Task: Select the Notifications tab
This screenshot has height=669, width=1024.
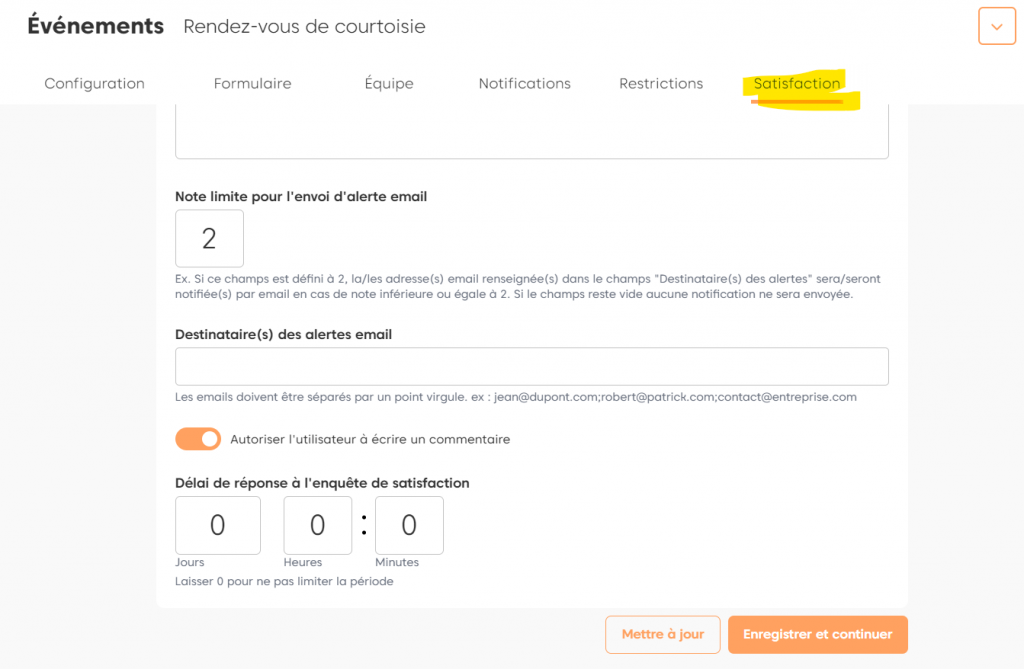Action: [524, 84]
